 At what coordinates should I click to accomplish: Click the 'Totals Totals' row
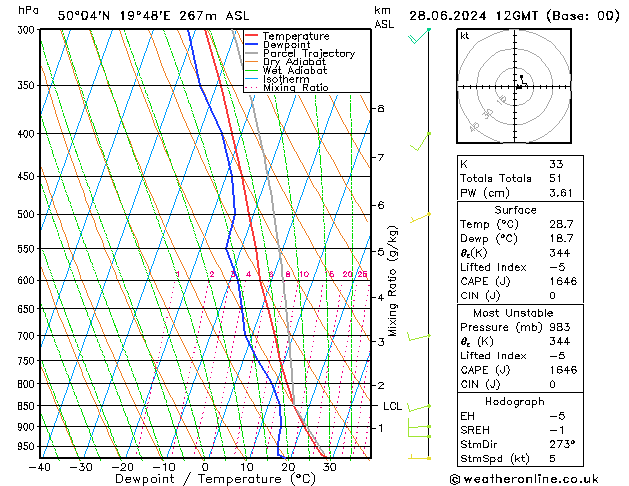pos(520,178)
